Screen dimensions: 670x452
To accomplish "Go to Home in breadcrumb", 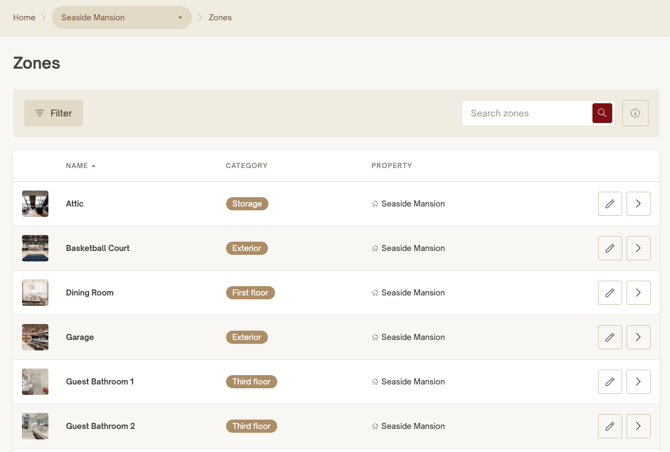I will [24, 17].
